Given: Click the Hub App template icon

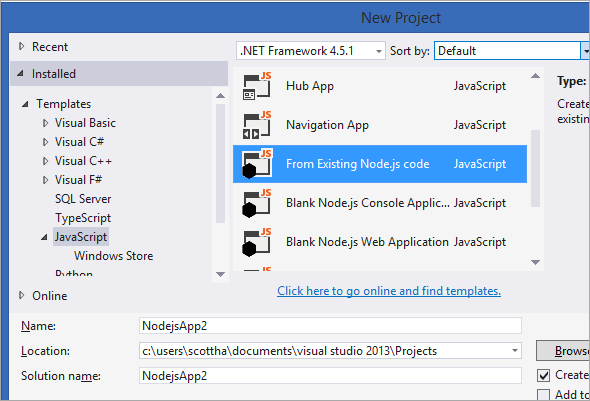Looking at the screenshot, I should point(257,86).
